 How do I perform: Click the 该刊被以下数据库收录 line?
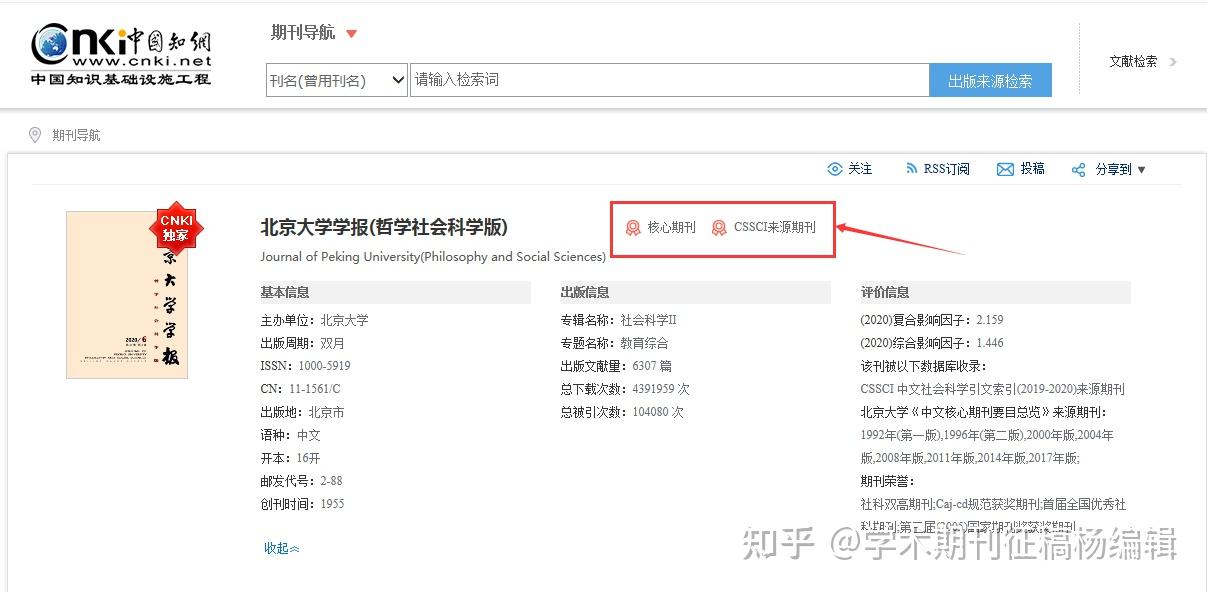click(923, 366)
